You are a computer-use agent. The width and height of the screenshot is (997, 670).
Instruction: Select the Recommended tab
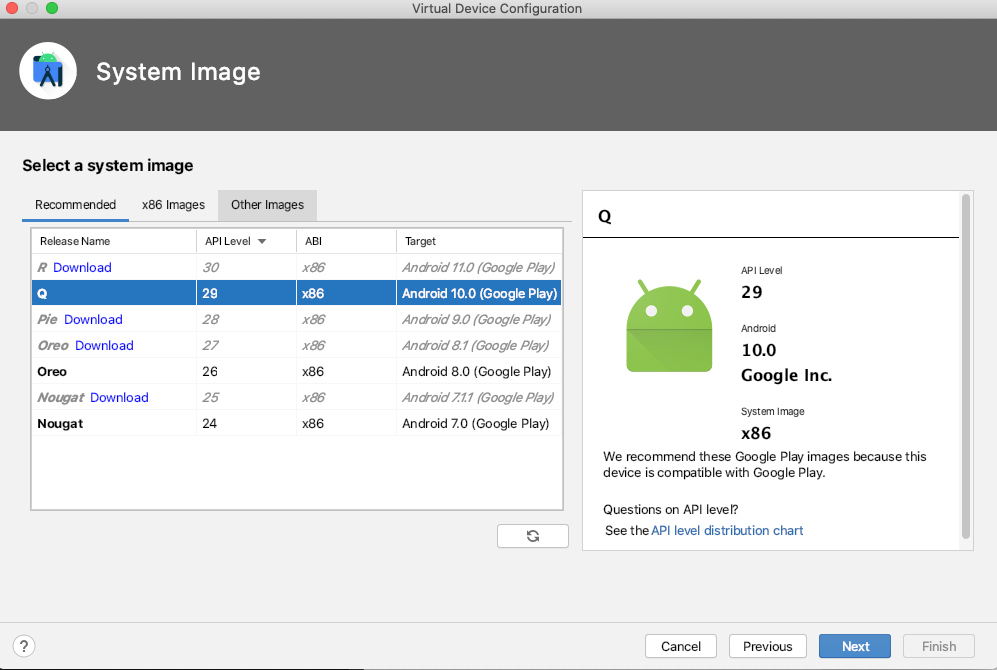[76, 205]
